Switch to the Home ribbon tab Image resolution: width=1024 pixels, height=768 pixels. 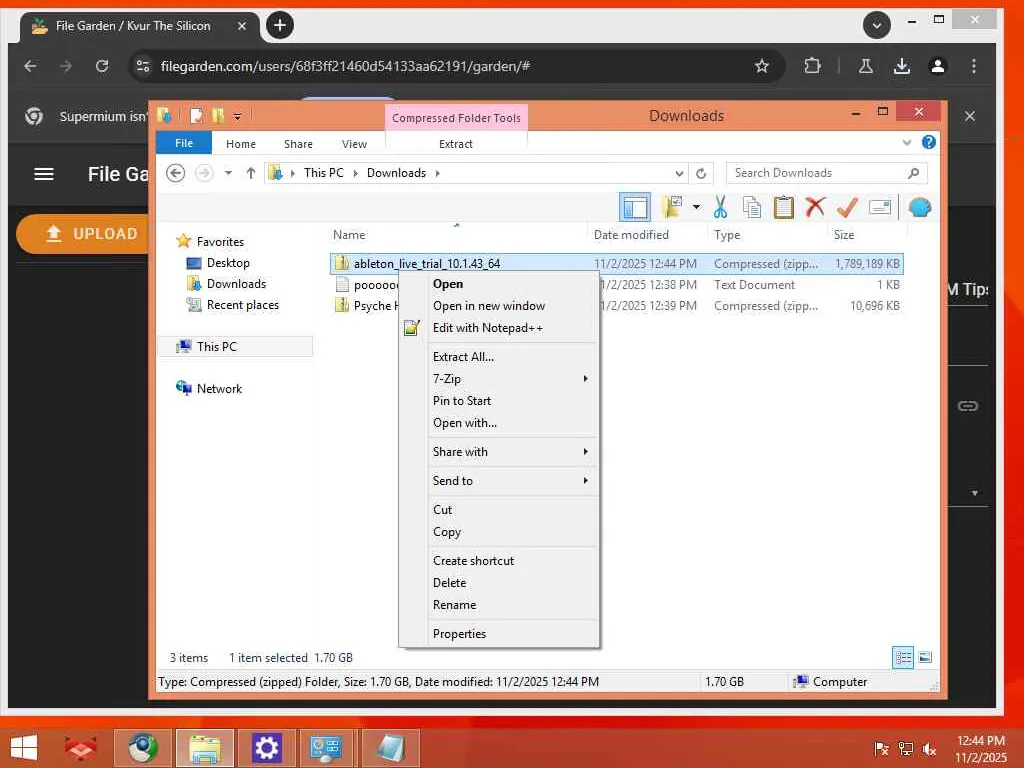coord(241,144)
